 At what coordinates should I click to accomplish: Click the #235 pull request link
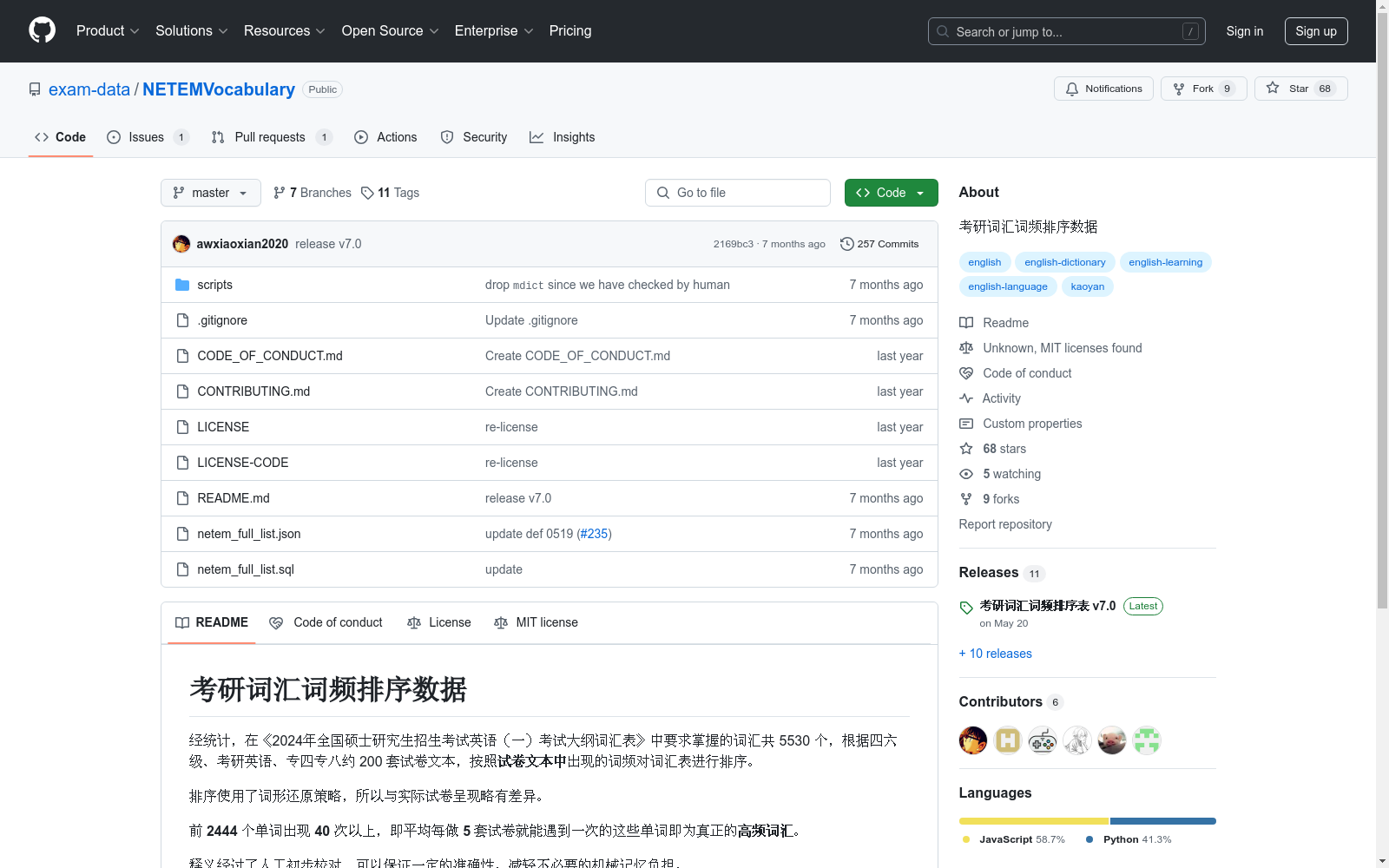pyautogui.click(x=594, y=534)
